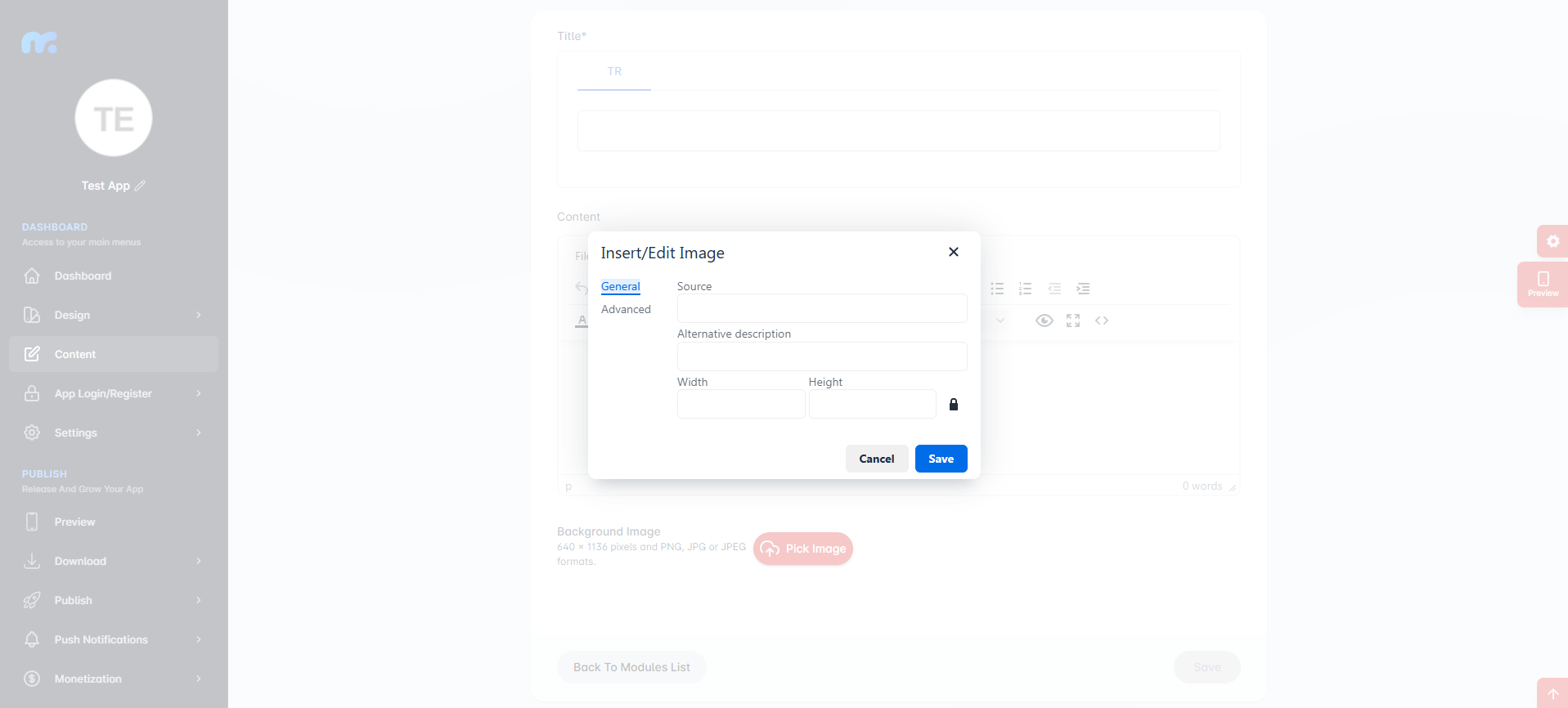1568x708 pixels.
Task: Click the TE app avatar
Action: coord(114,118)
